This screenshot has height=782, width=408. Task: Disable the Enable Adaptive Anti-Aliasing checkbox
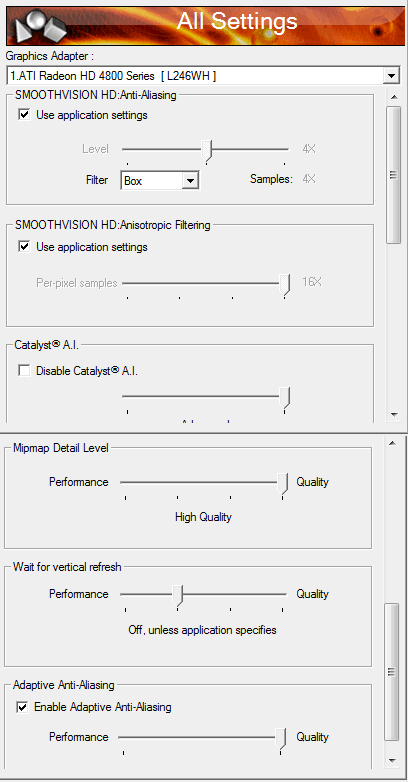pyautogui.click(x=22, y=707)
